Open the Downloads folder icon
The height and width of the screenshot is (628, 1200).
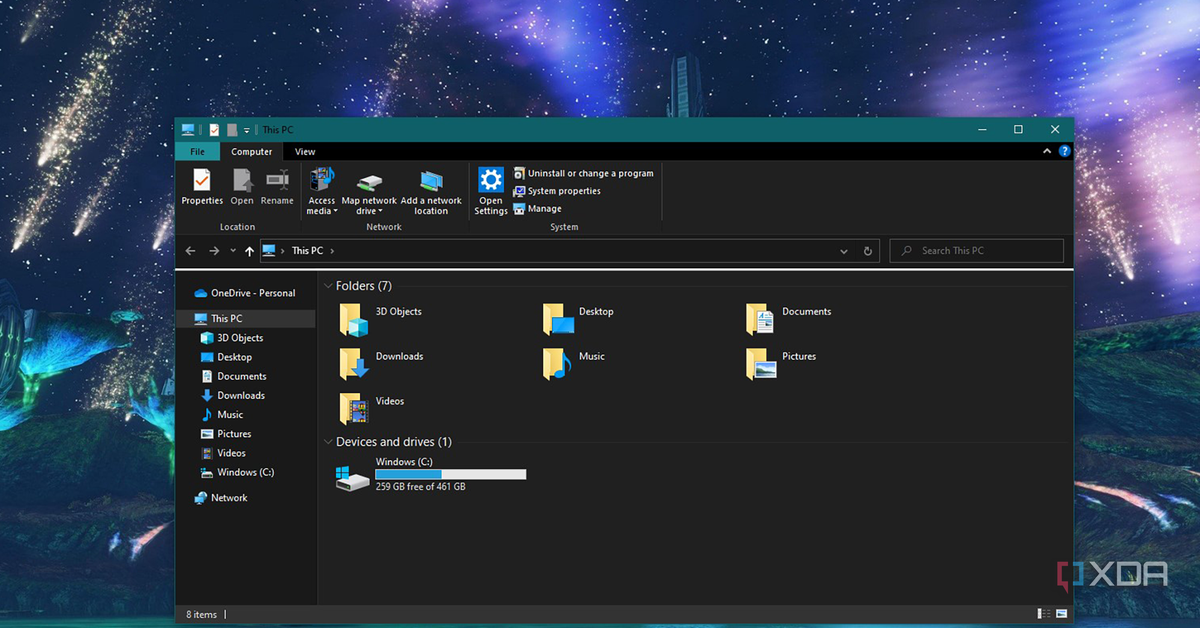point(354,364)
